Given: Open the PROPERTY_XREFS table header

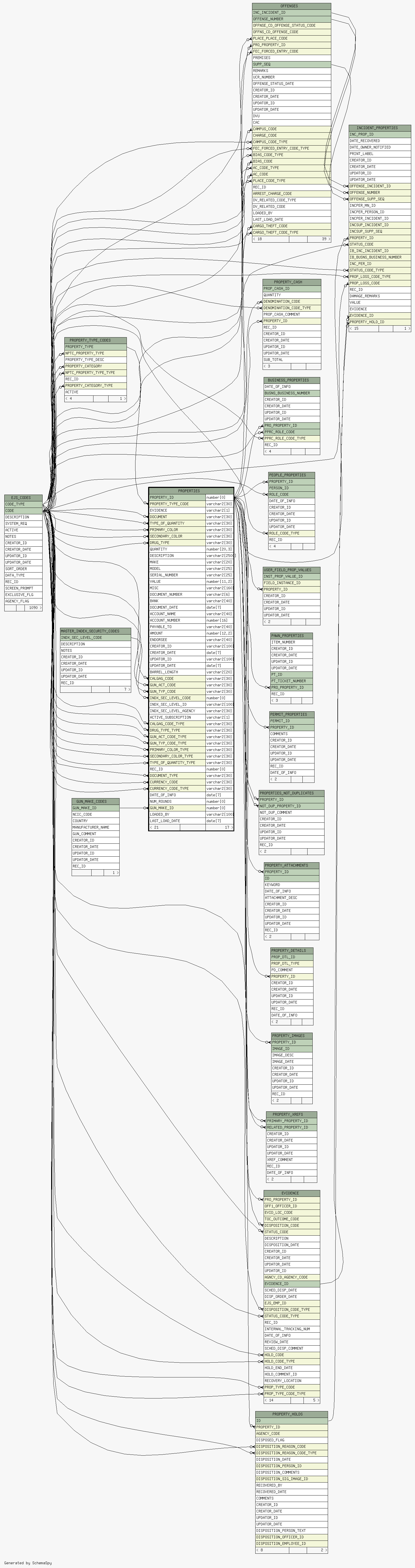Looking at the screenshot, I should click(x=291, y=1115).
